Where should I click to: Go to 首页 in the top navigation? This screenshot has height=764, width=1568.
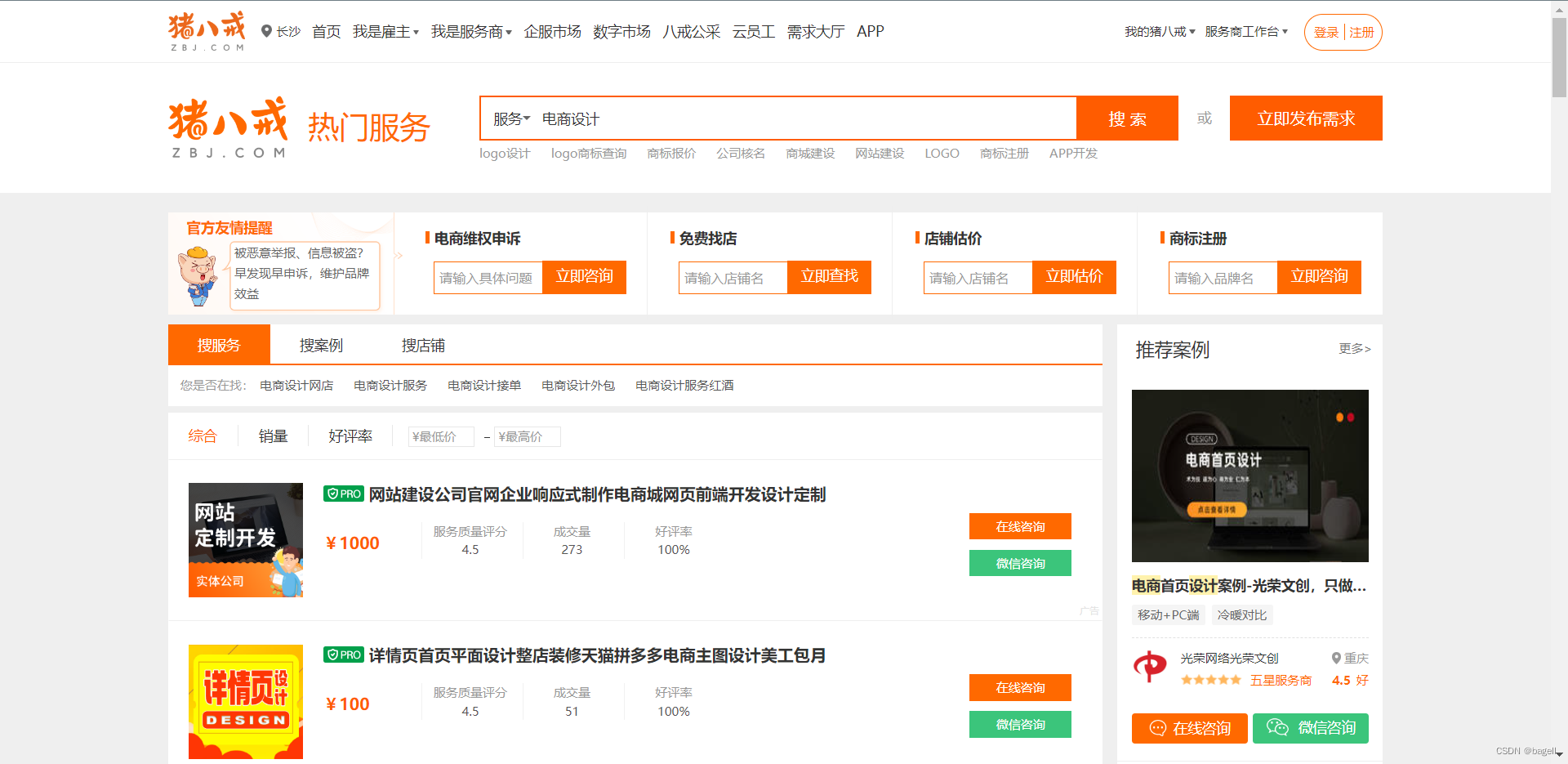(x=326, y=31)
